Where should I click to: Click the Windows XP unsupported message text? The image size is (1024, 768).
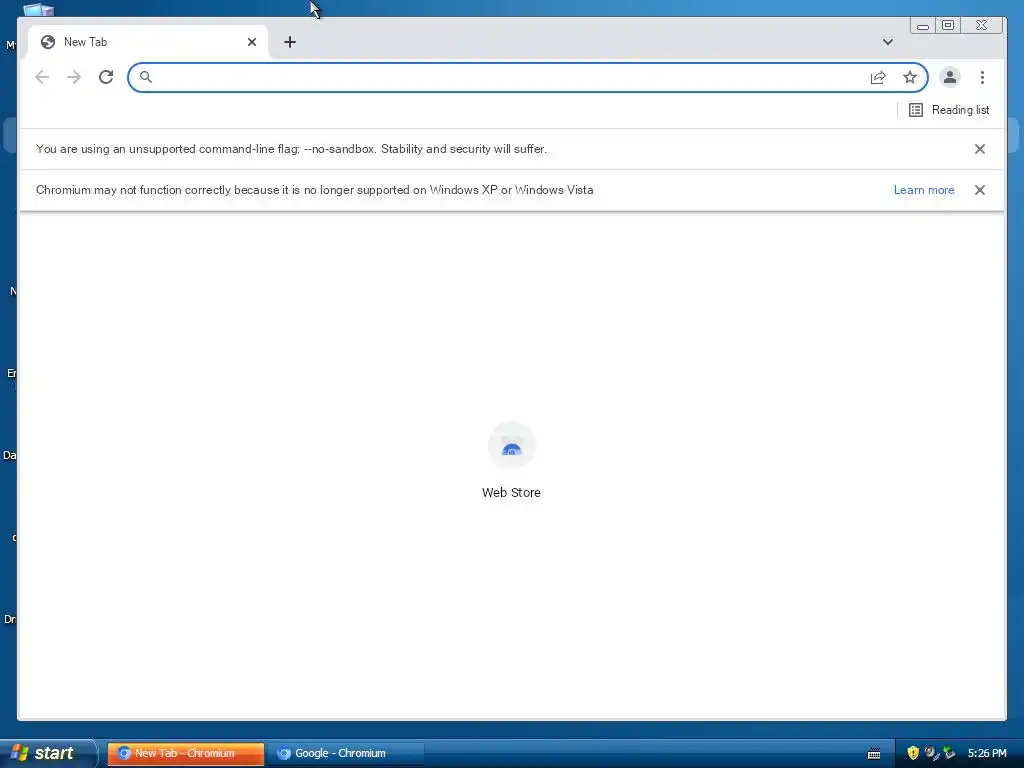[x=315, y=190]
